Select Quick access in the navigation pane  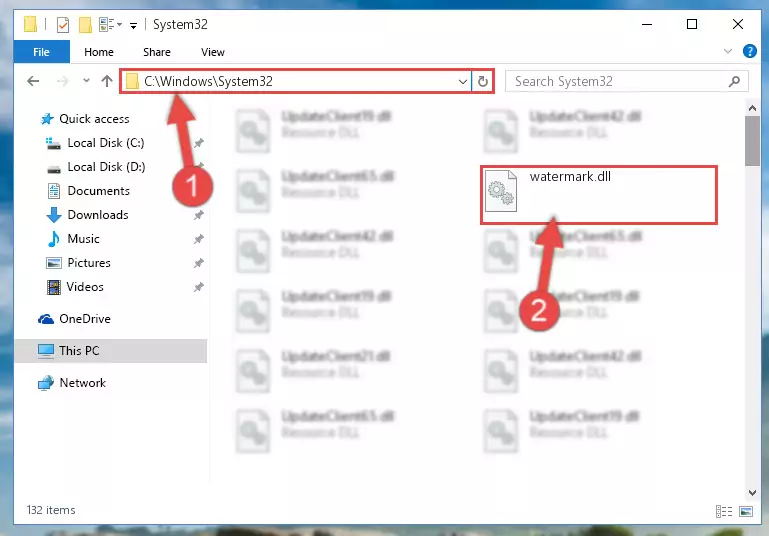coord(85,119)
